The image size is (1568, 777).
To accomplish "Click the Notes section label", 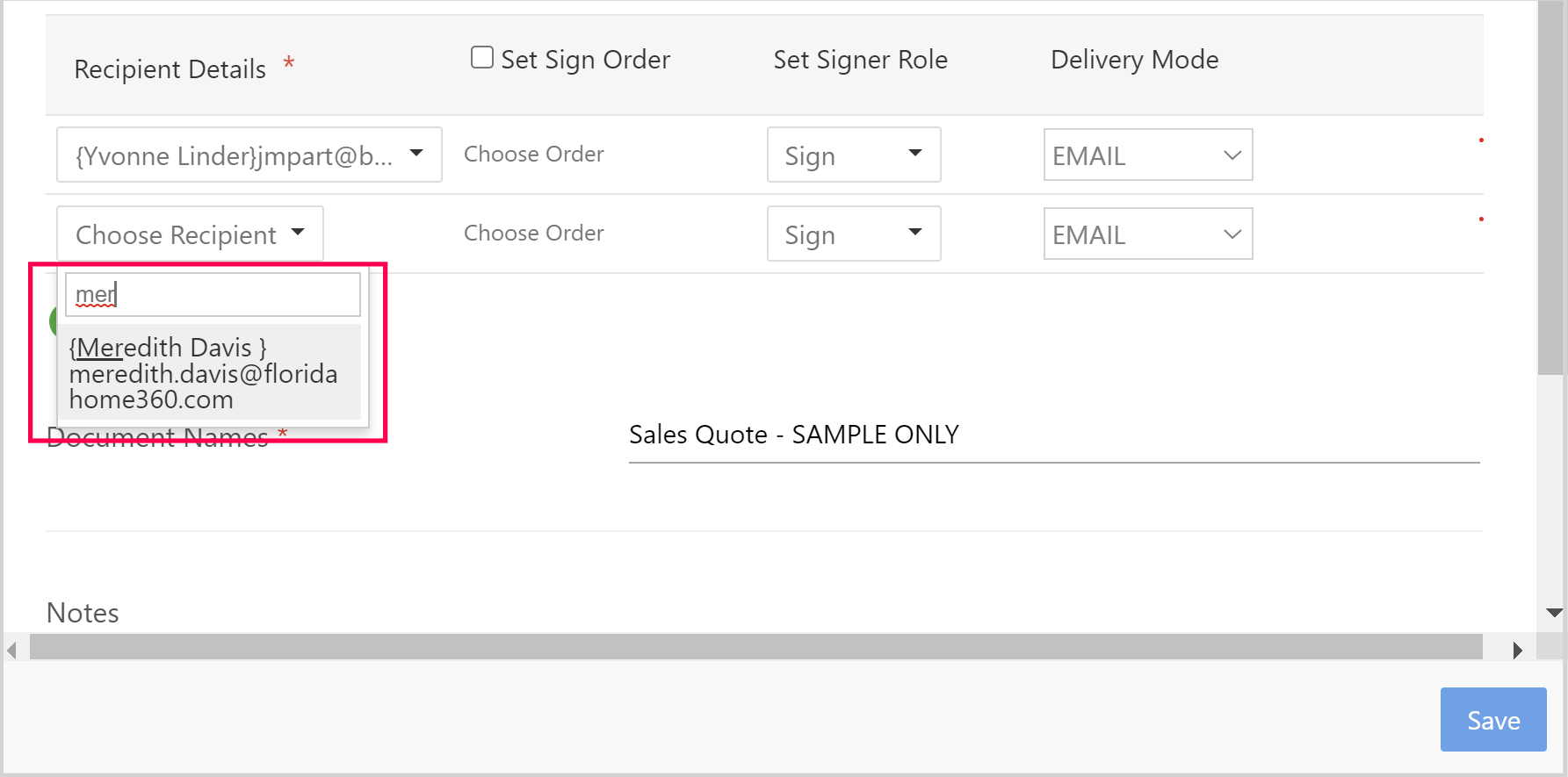I will point(83,613).
